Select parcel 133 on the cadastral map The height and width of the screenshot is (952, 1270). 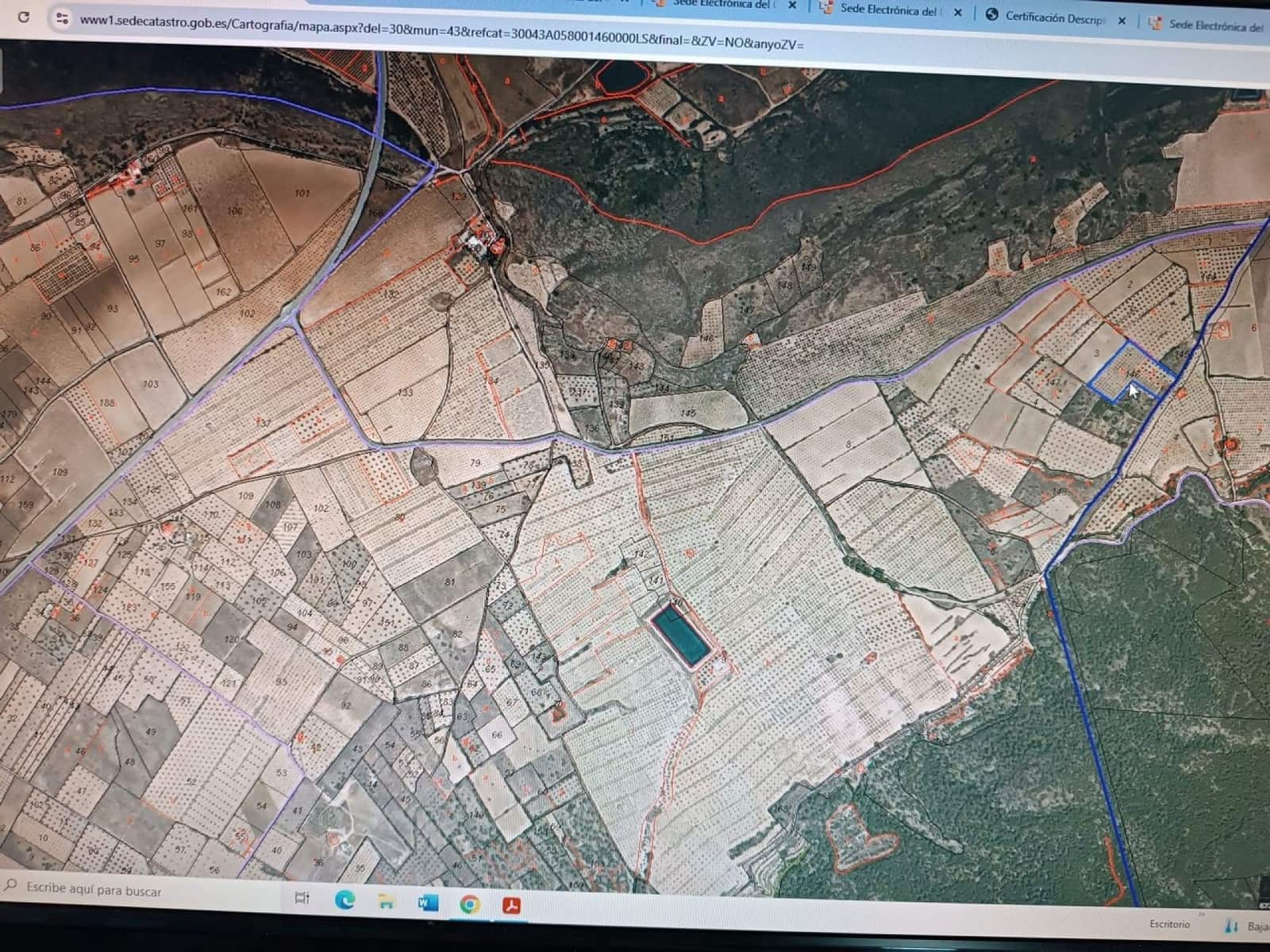405,392
